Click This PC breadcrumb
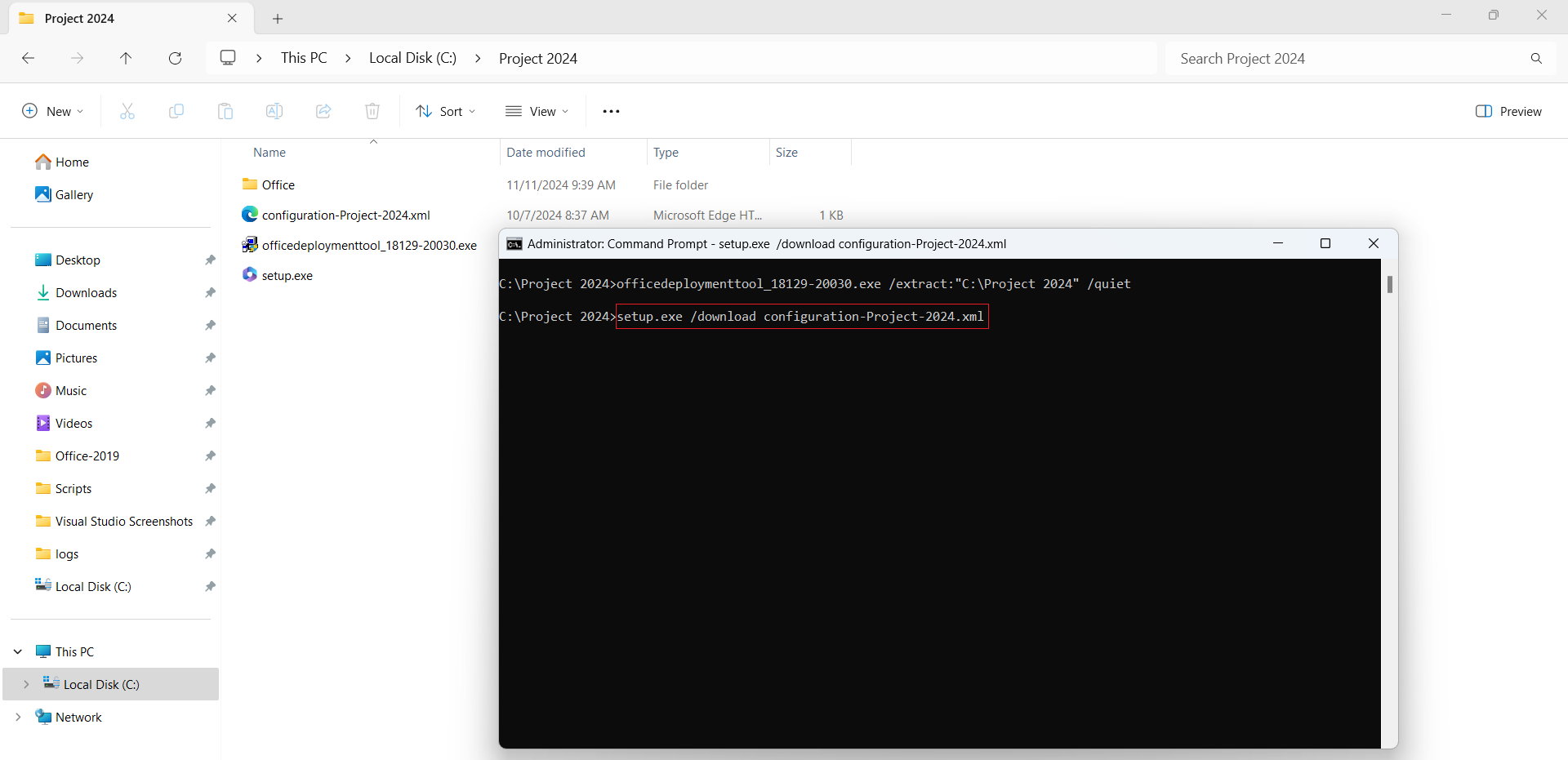This screenshot has width=1568, height=760. click(304, 58)
